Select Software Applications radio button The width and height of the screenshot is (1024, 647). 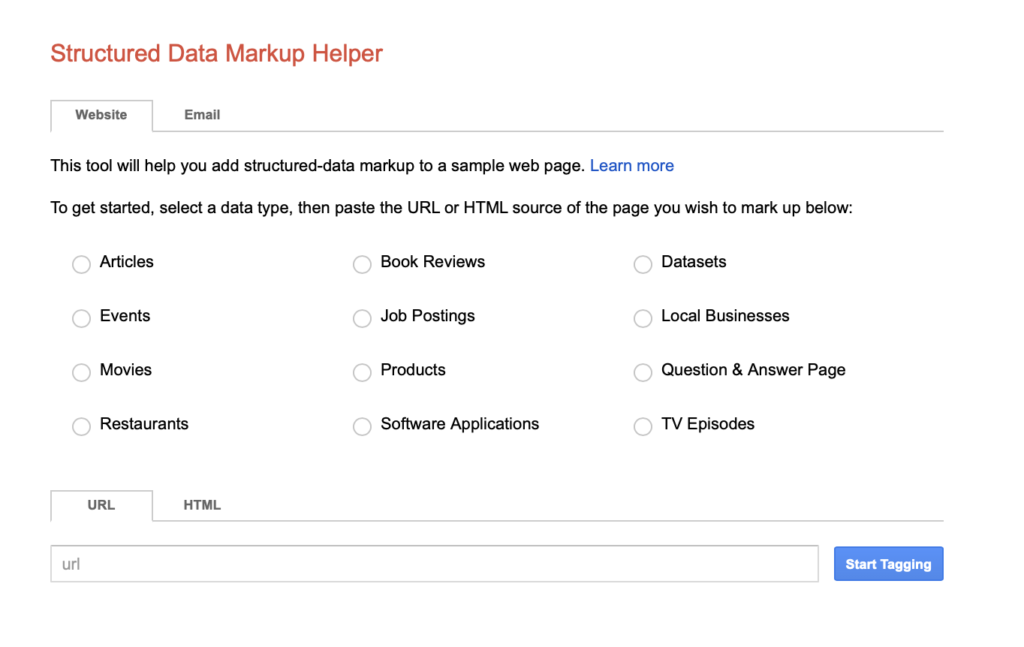(362, 426)
